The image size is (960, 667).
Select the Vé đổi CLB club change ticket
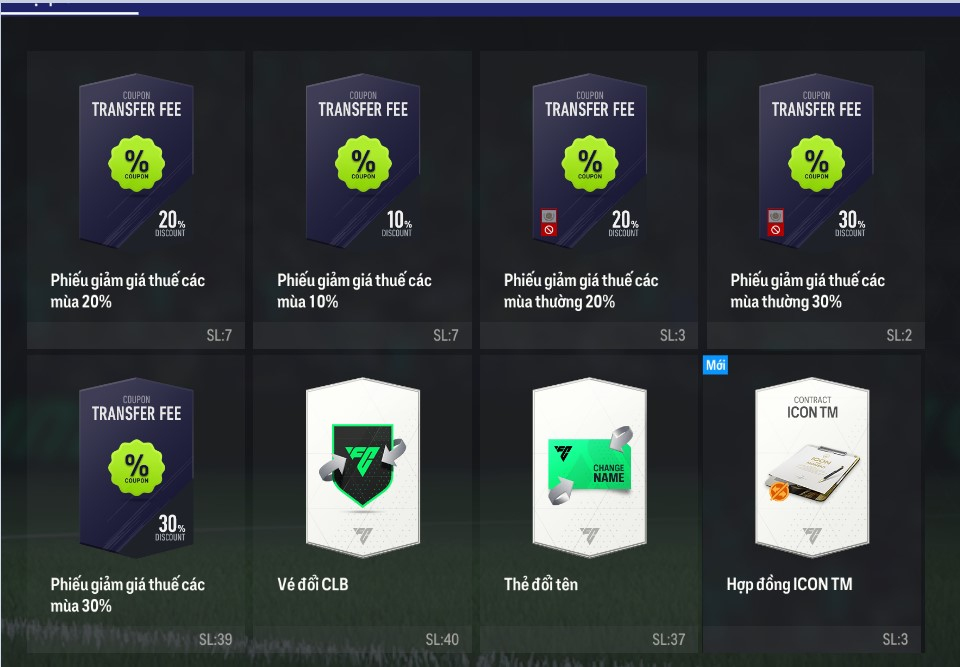tap(362, 503)
